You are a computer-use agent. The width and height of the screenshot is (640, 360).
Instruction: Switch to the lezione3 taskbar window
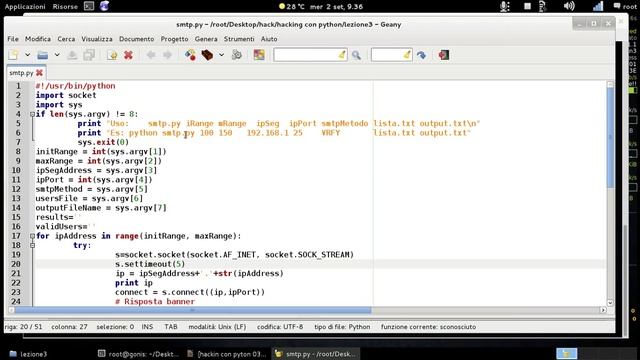[x=29, y=354]
